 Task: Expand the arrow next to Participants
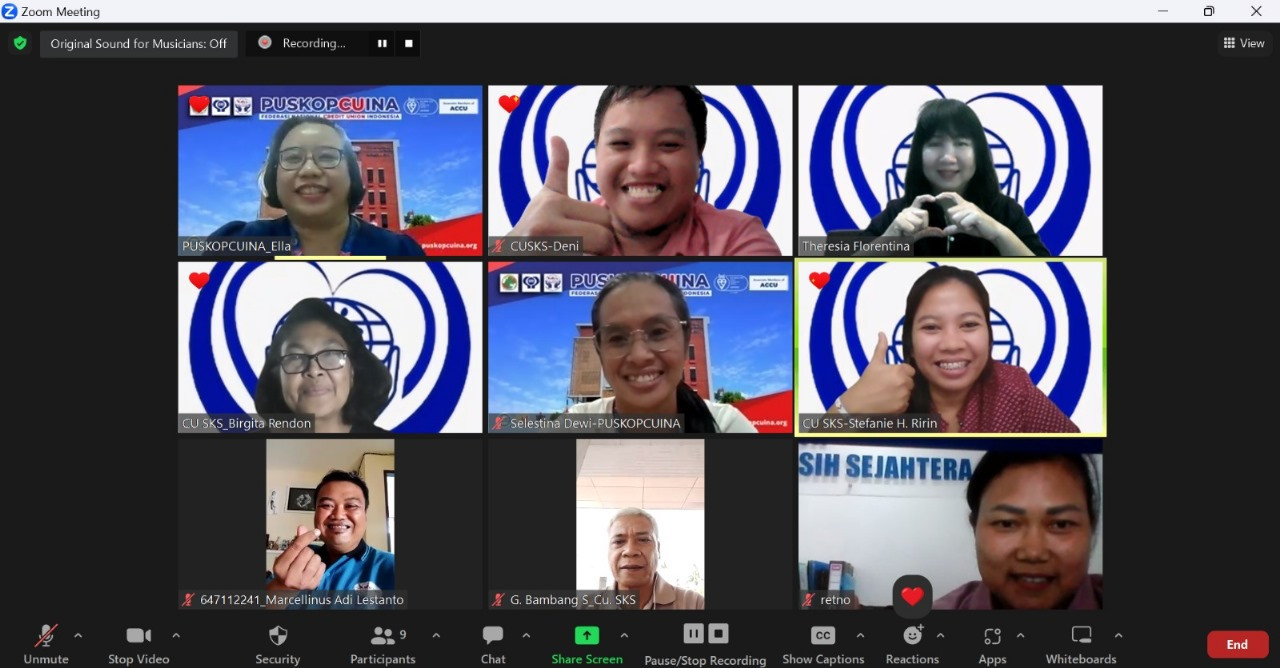(x=436, y=635)
